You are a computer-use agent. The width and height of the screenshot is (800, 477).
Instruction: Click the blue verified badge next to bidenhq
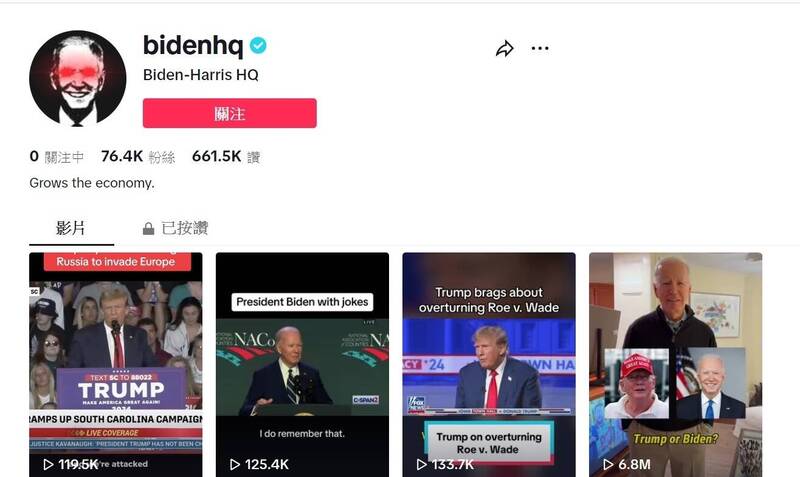pos(258,45)
